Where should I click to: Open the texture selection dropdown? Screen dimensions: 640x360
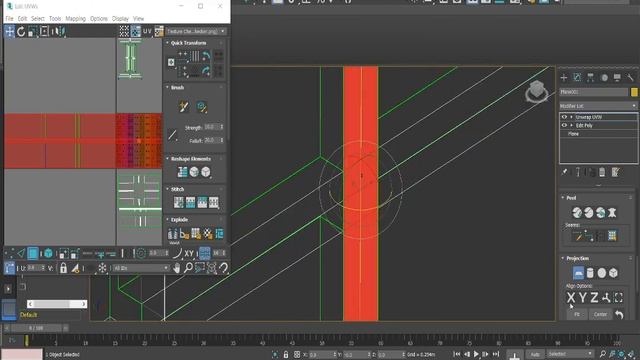[196, 31]
